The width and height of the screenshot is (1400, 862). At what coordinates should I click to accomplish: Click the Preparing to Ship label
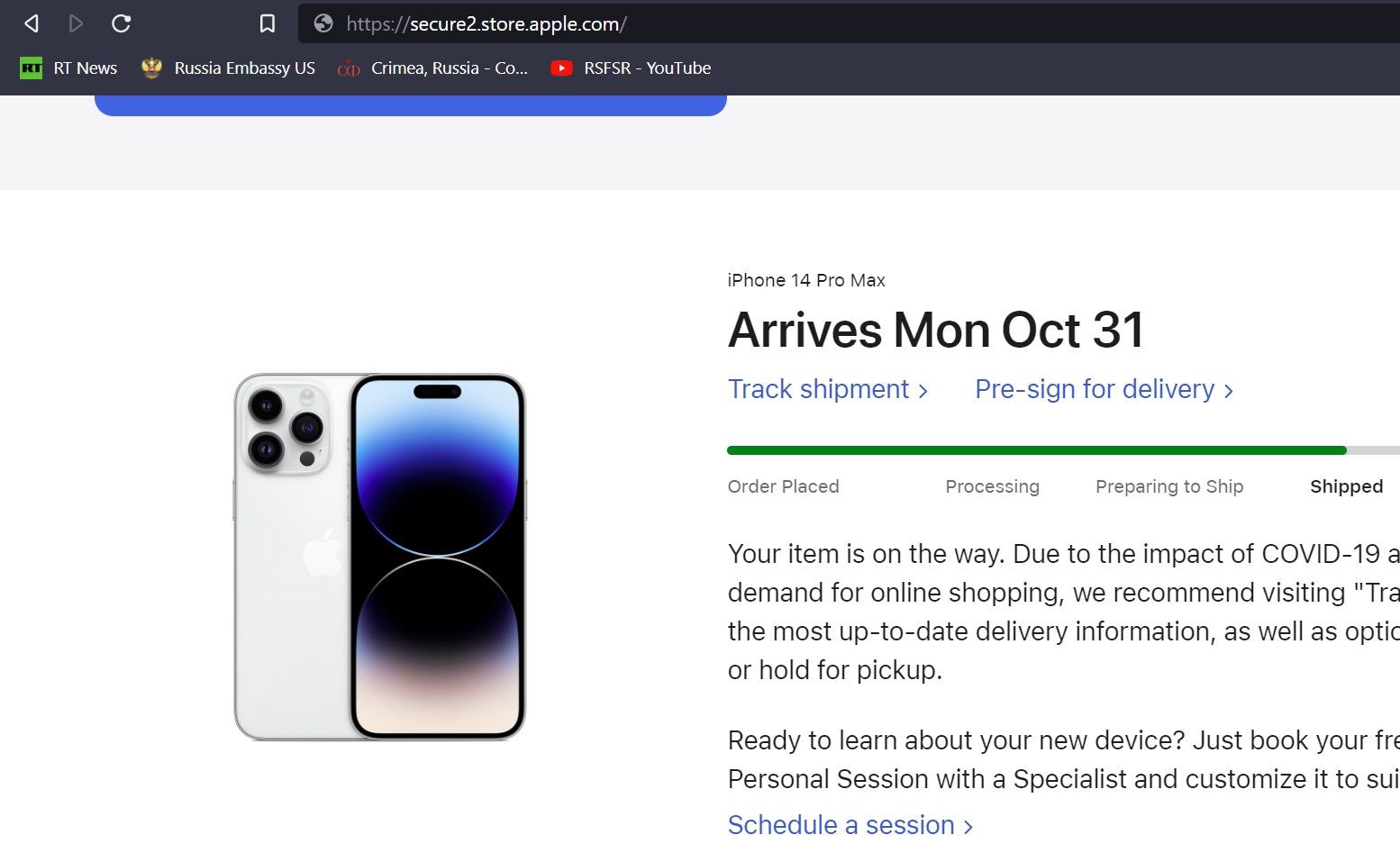click(1168, 486)
